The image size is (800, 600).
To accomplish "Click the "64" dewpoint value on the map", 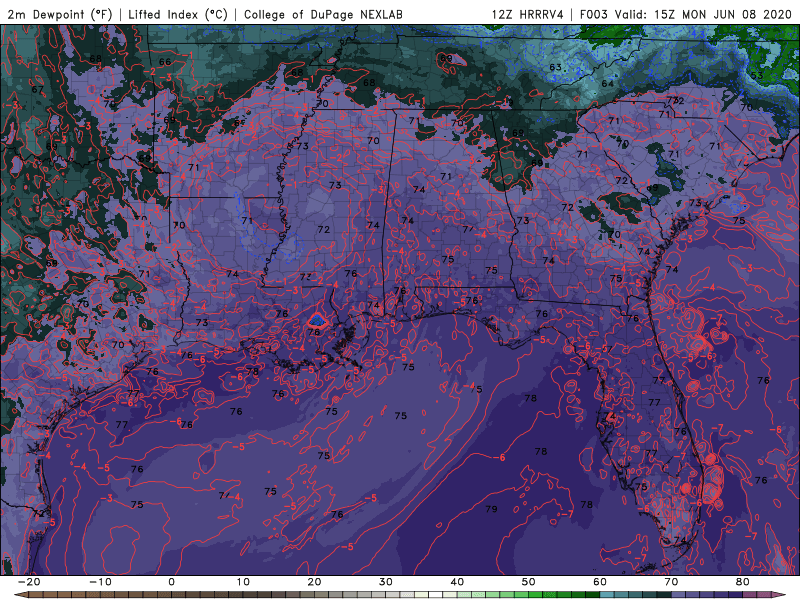I will click(607, 83).
